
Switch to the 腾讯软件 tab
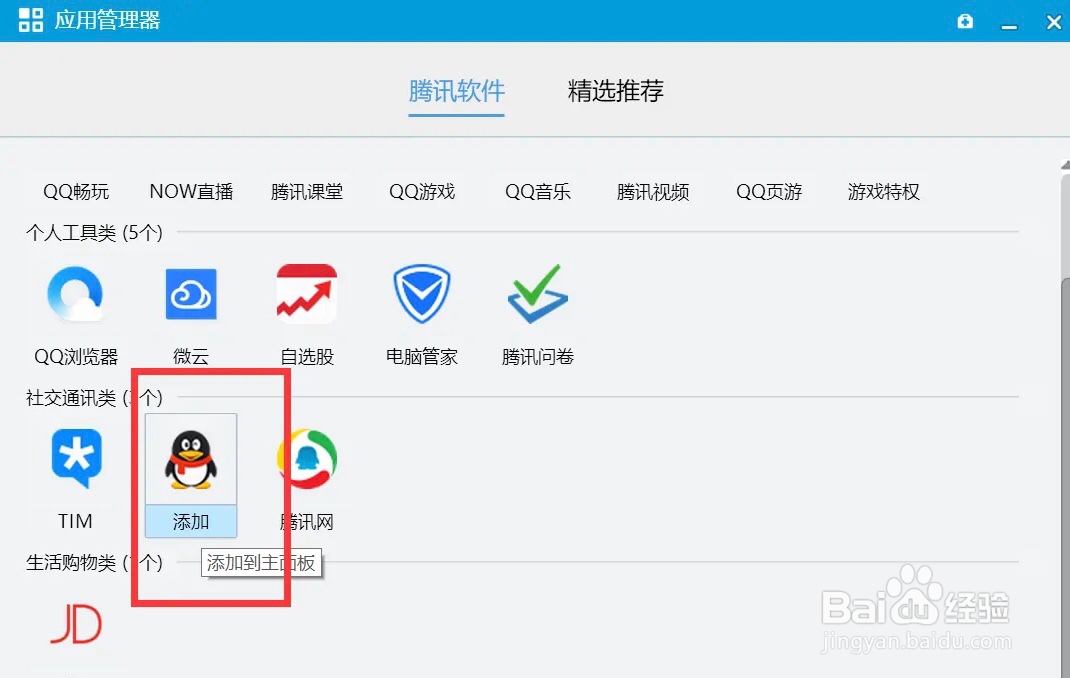[457, 91]
